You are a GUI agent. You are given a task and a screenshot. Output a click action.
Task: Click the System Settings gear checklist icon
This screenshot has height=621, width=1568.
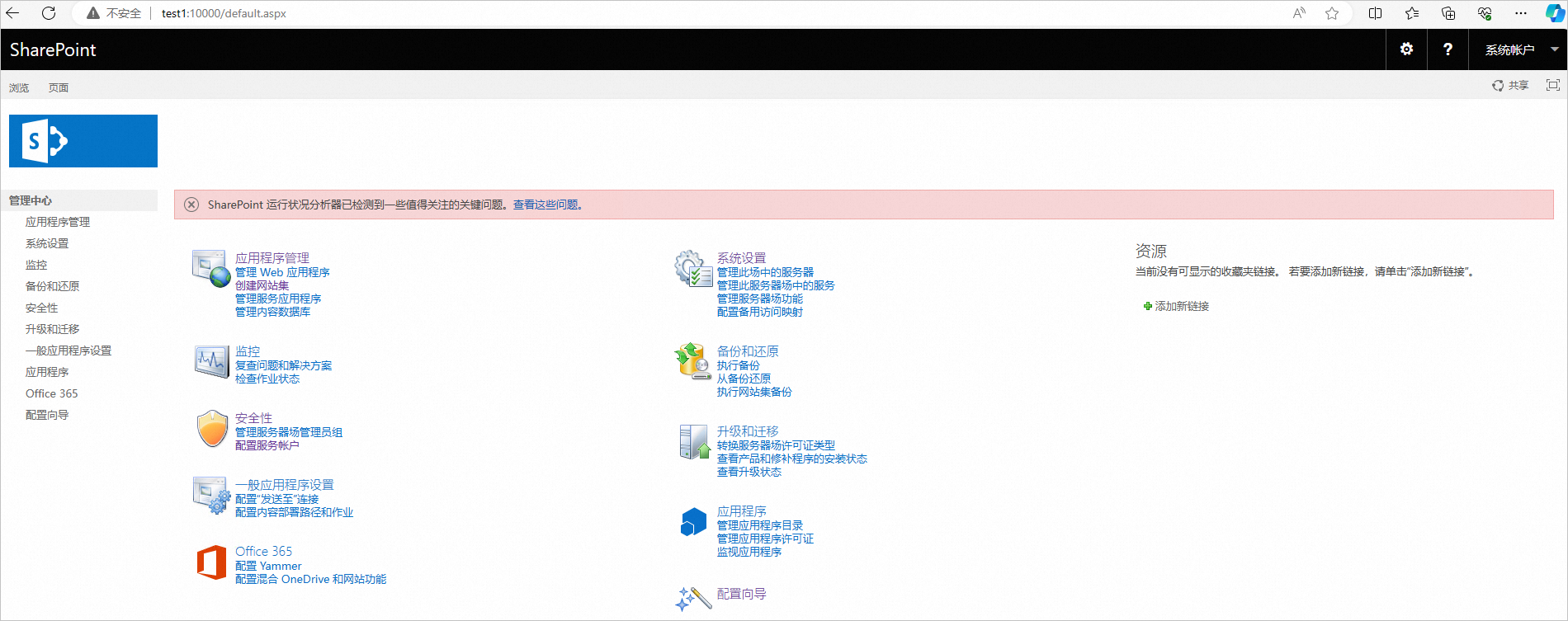pos(693,269)
